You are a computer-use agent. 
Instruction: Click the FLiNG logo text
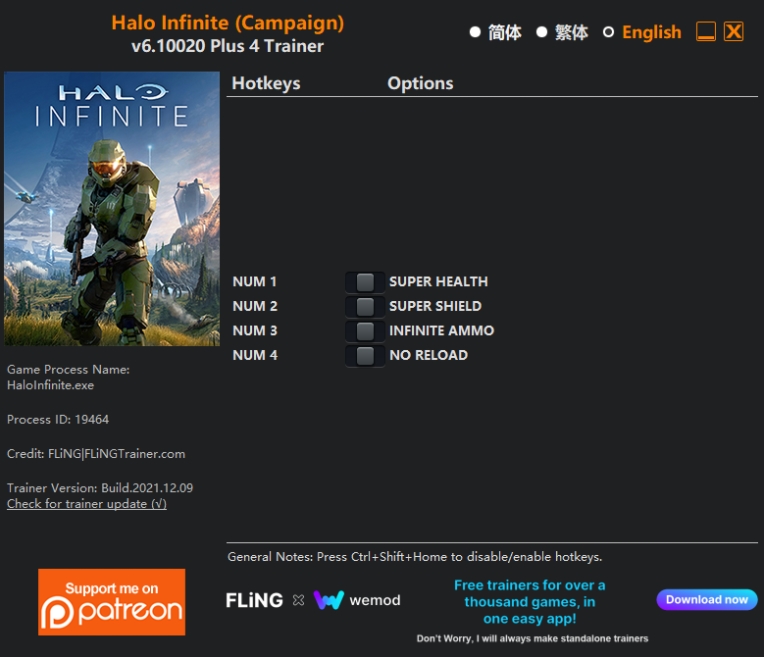254,600
